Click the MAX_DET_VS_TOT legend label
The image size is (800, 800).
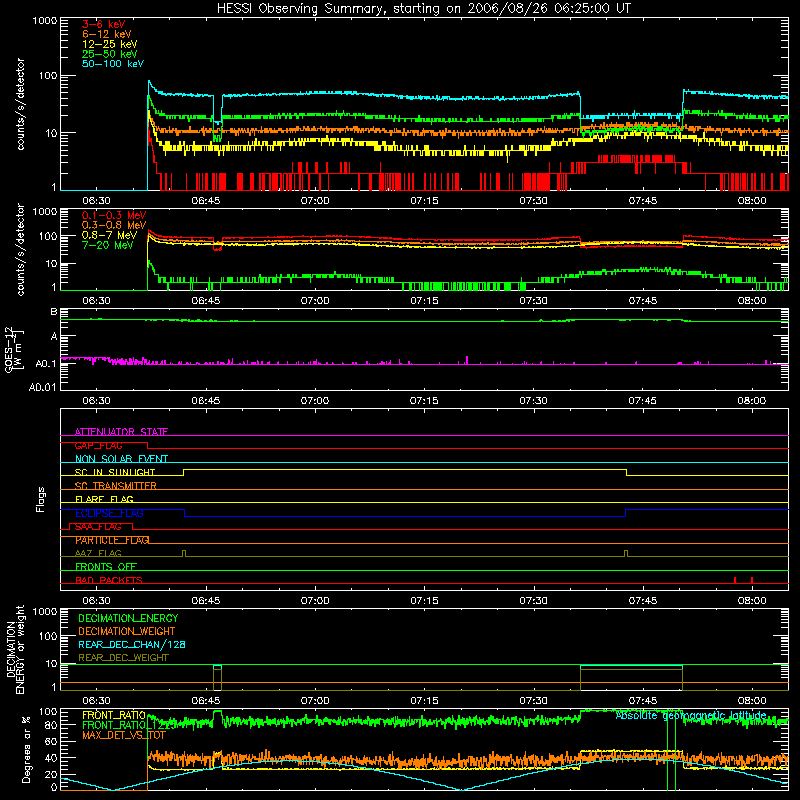(x=124, y=735)
